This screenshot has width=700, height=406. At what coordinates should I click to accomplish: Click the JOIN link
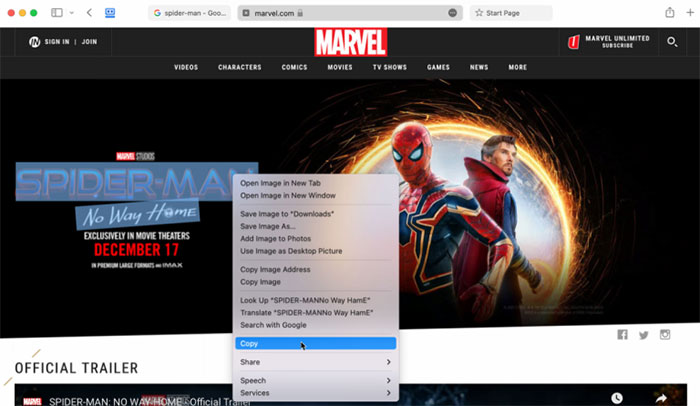tap(89, 42)
